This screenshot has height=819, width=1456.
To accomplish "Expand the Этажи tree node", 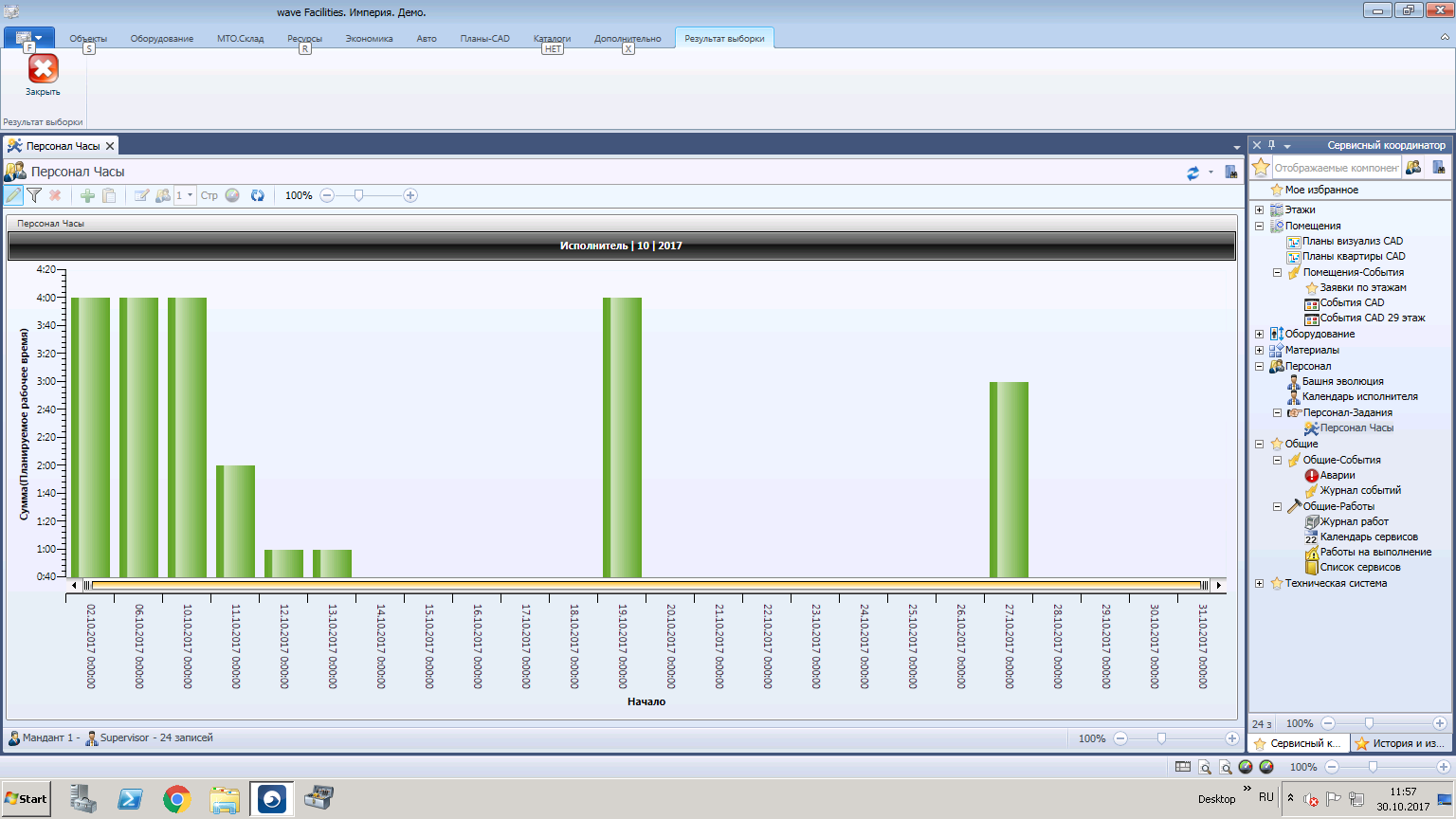I will [x=1259, y=209].
